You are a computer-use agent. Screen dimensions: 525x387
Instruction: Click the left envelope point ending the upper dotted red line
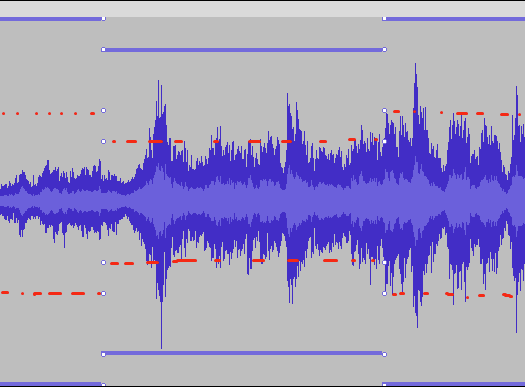click(x=103, y=110)
